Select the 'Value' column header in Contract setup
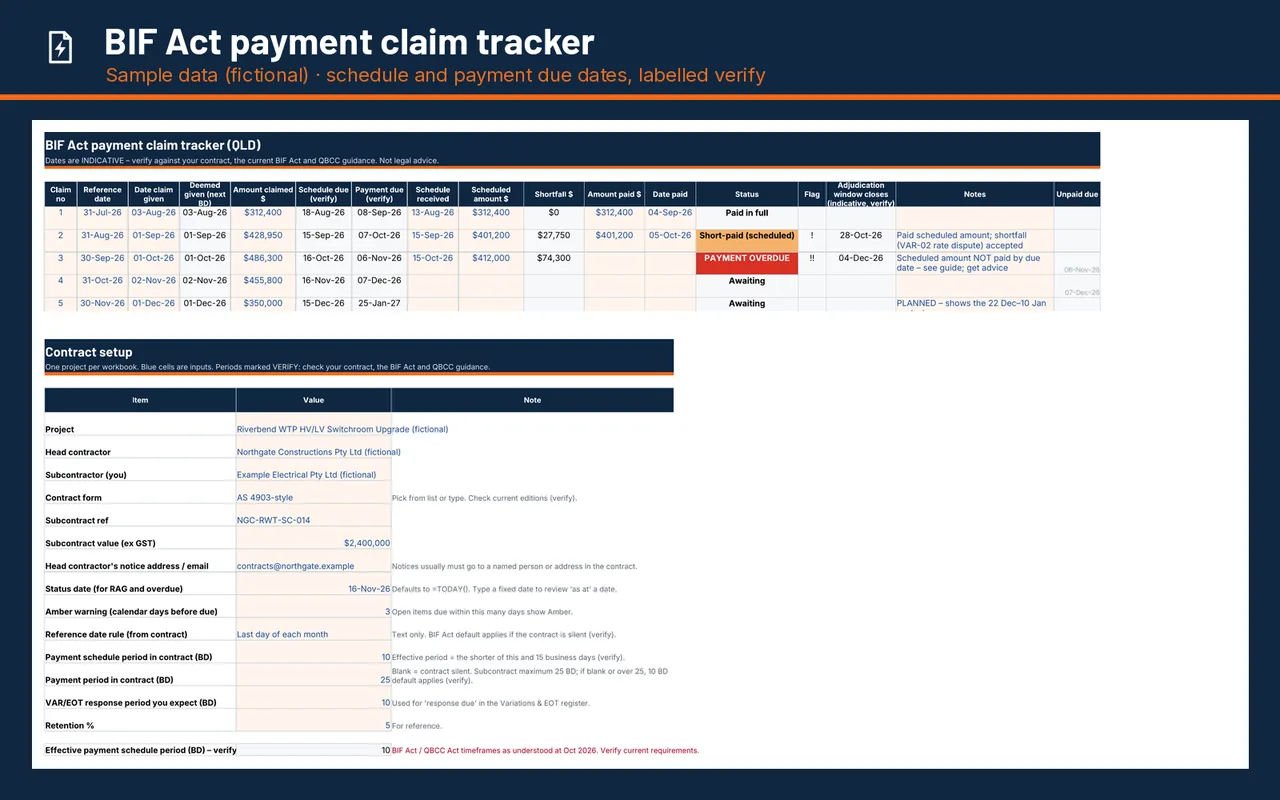The height and width of the screenshot is (800, 1280). tap(314, 400)
